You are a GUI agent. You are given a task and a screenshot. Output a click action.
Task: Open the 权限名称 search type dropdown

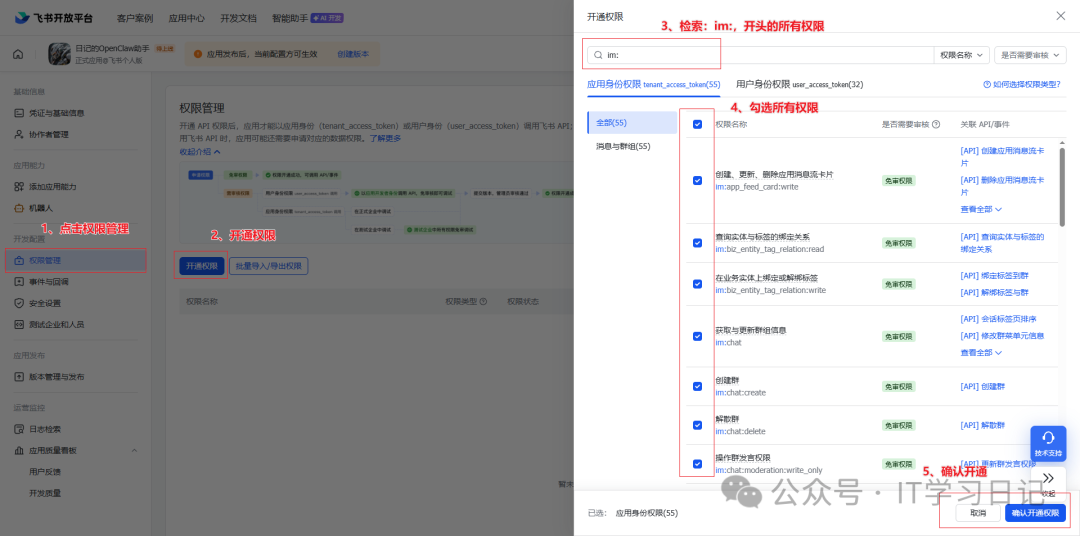click(962, 54)
